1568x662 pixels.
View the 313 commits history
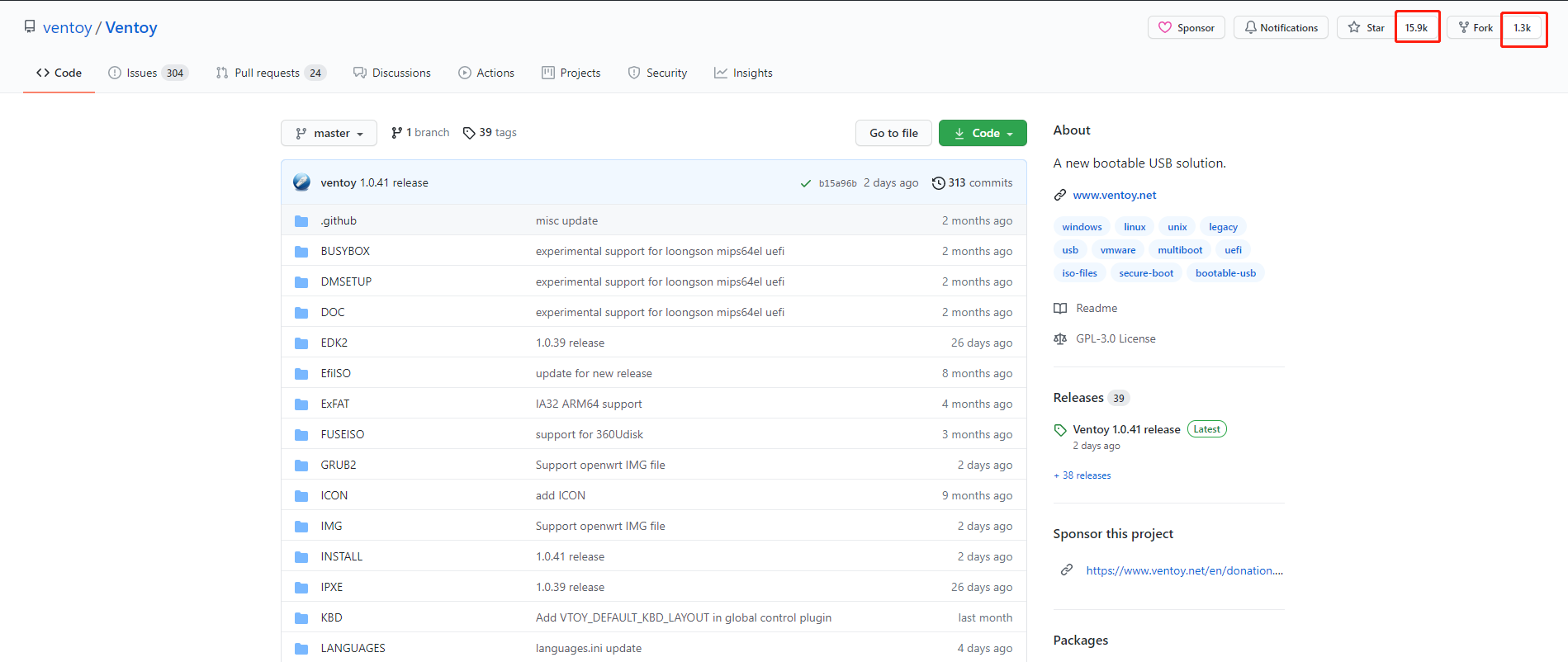coord(973,182)
